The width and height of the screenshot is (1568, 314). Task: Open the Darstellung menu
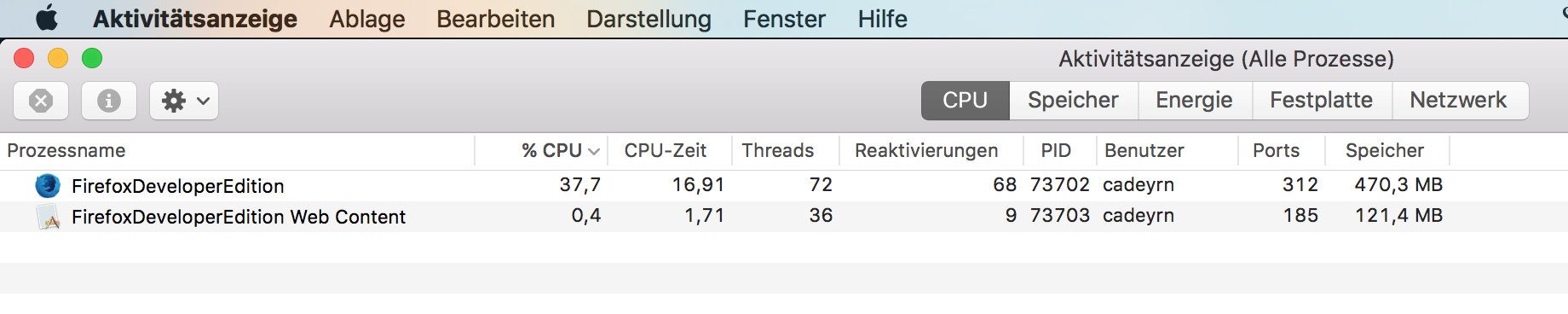pos(649,19)
